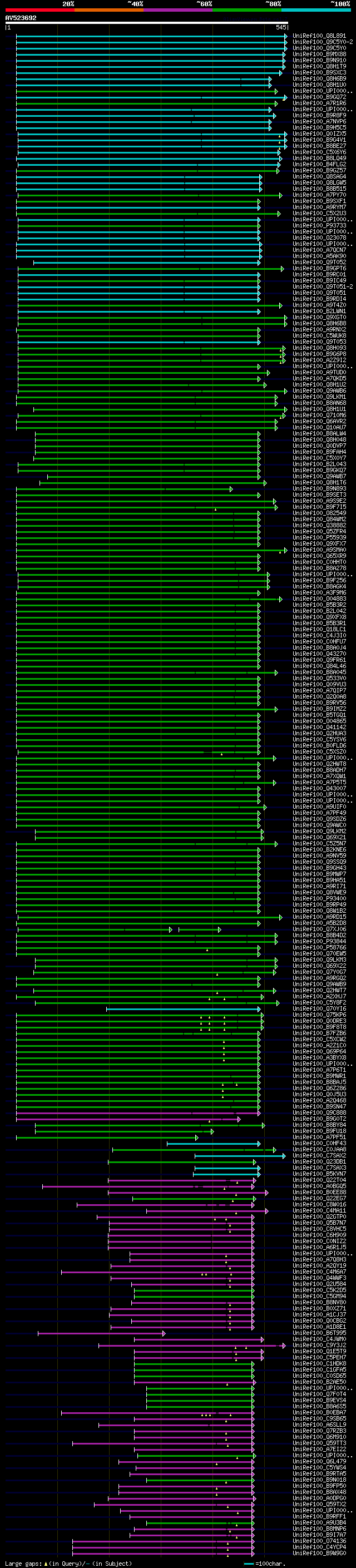This screenshot has width=356, height=1568.
Task: Select hit label UniRef100_A7P5T5
Action: pyautogui.click(x=319, y=783)
